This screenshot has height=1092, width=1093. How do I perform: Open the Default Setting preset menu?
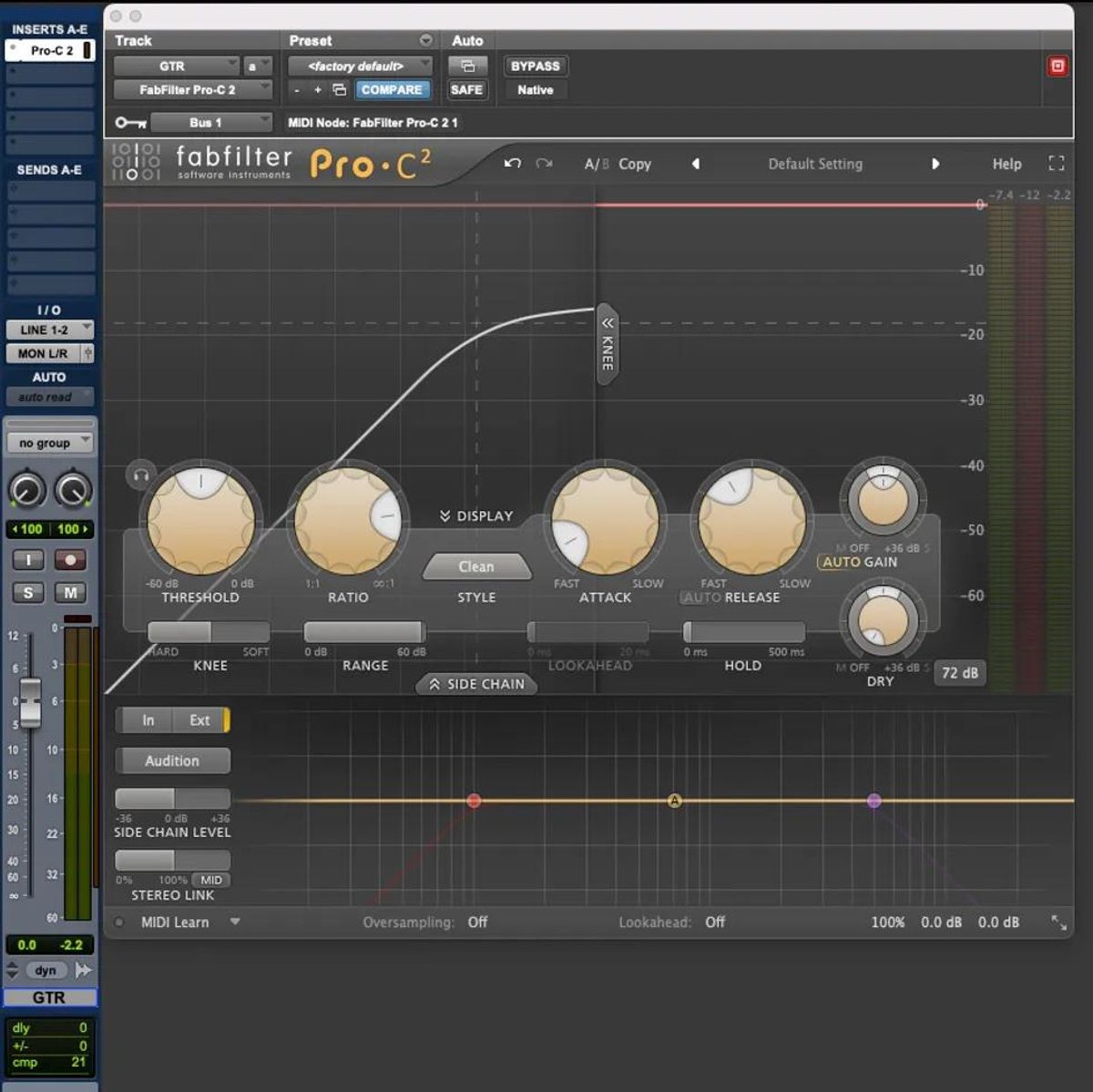tap(815, 164)
